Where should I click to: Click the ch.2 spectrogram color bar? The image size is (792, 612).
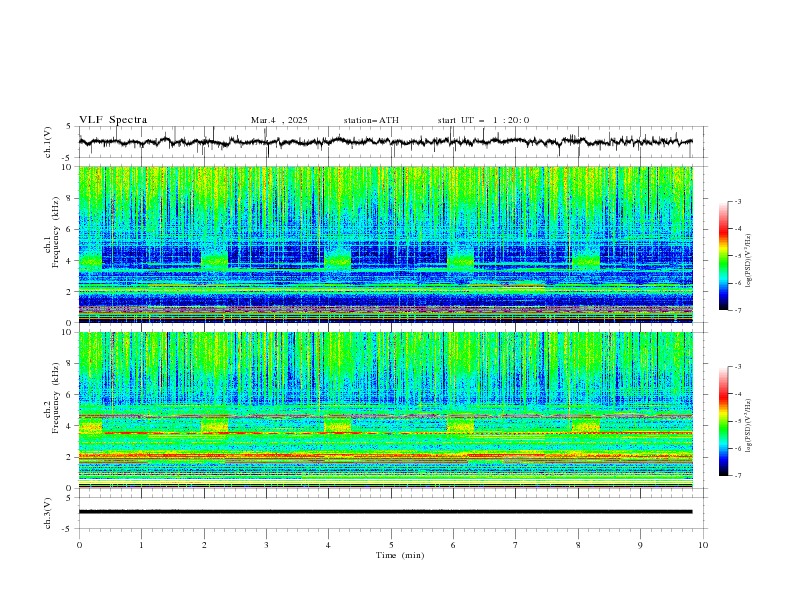pos(723,421)
